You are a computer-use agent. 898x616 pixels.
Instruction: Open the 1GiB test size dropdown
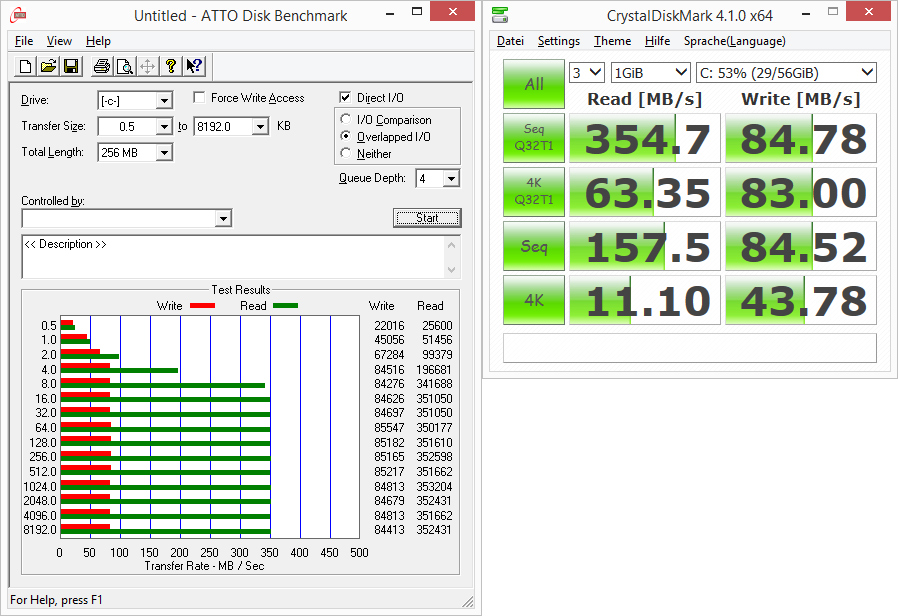(651, 73)
